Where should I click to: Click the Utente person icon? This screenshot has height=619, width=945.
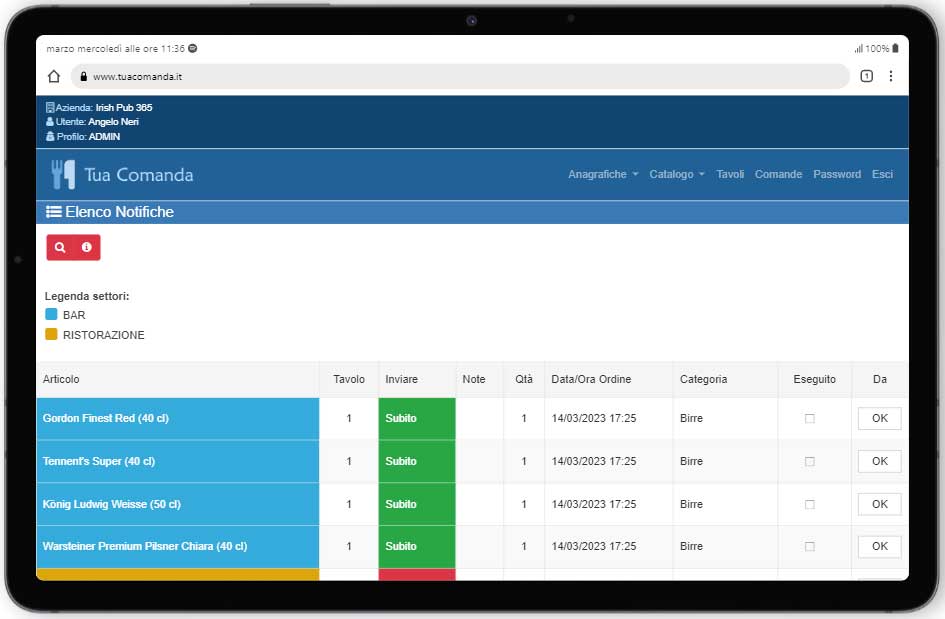pyautogui.click(x=50, y=122)
